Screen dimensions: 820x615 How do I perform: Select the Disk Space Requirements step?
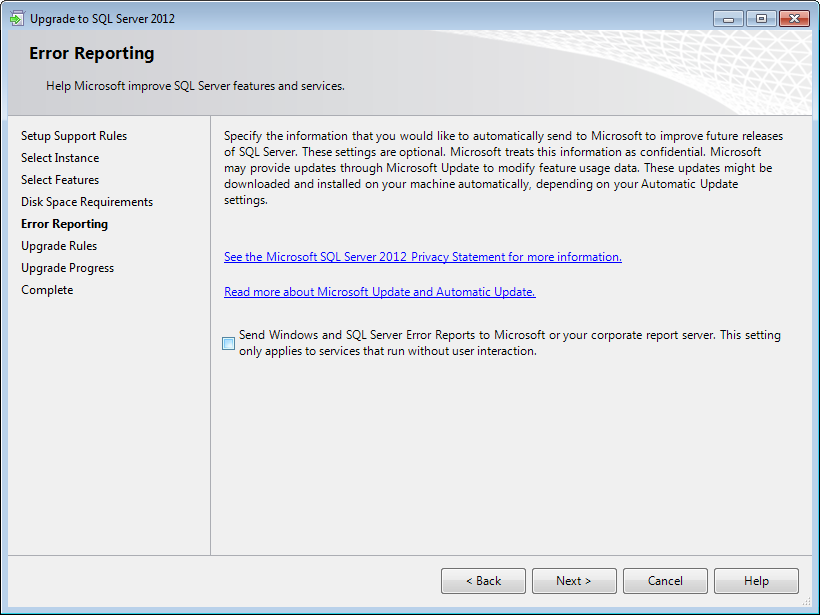87,202
